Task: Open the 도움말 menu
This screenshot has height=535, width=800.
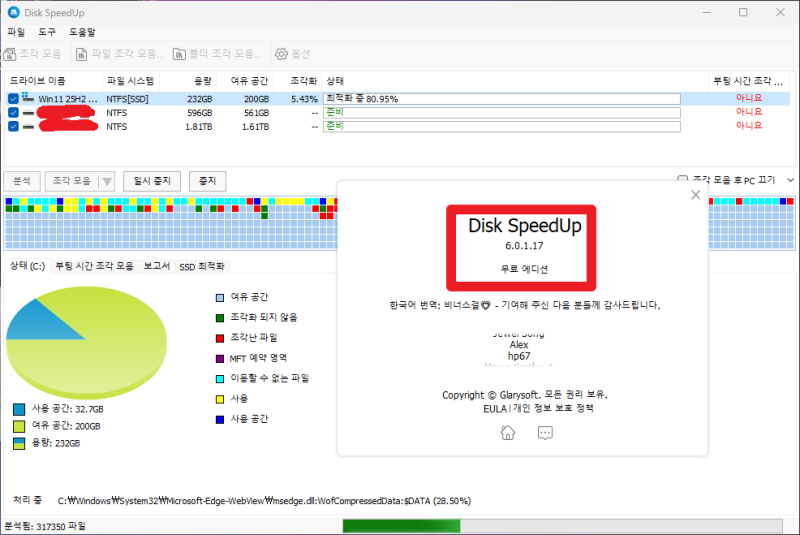Action: [82, 32]
